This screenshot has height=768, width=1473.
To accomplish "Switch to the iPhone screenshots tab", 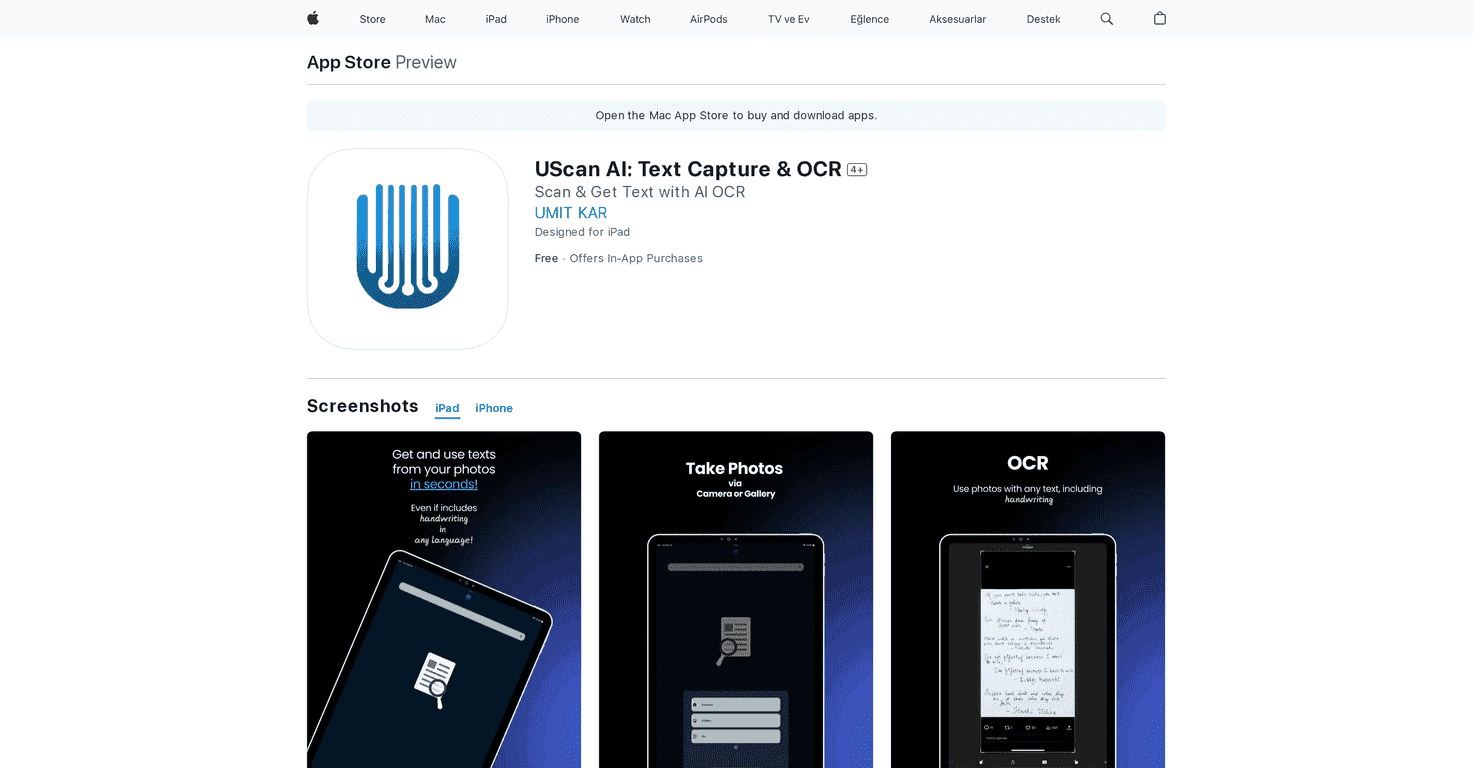I will (x=493, y=408).
